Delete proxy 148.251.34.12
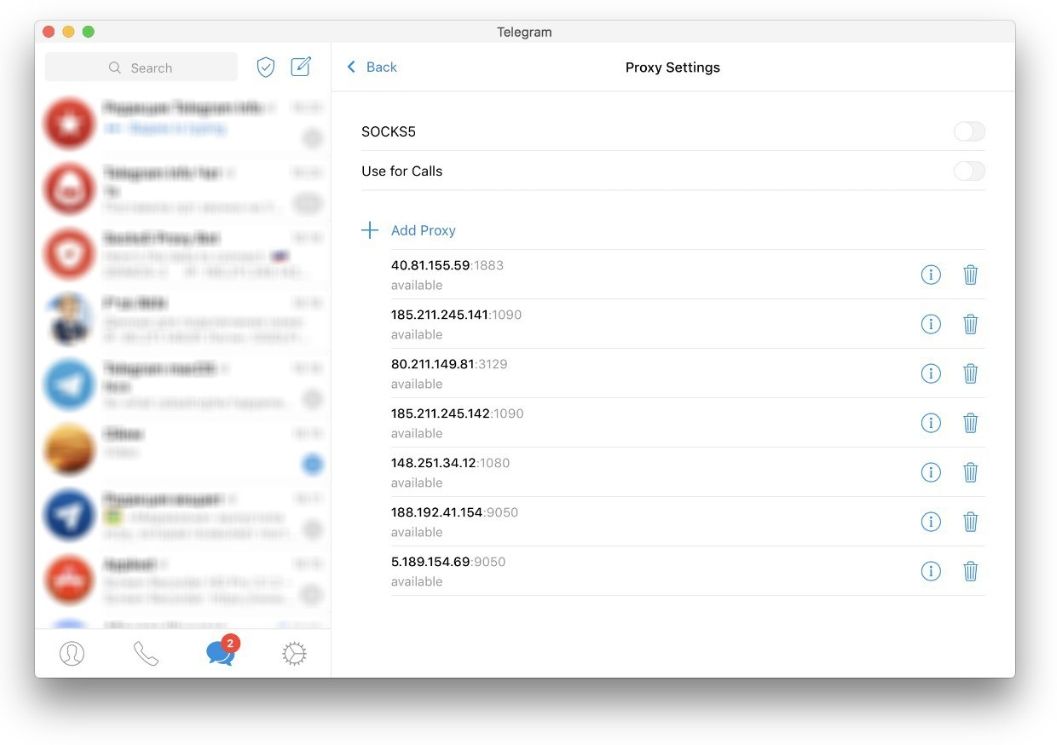Image resolution: width=1057 pixels, height=745 pixels. [x=970, y=472]
